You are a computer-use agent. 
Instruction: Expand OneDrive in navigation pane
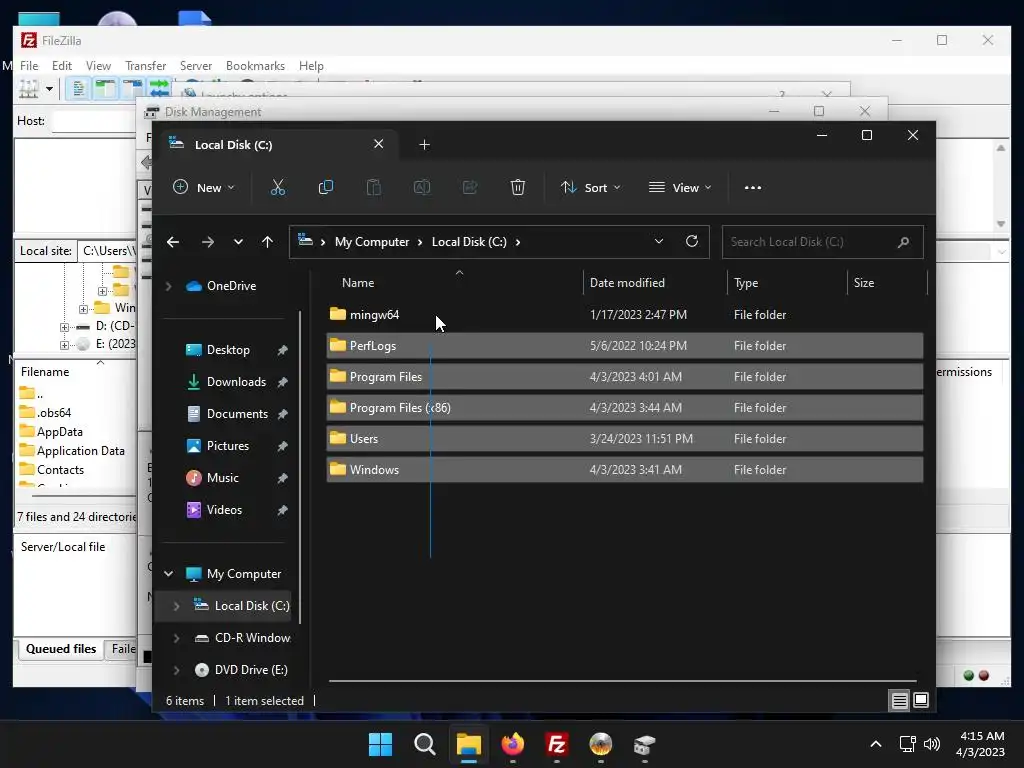click(x=168, y=286)
